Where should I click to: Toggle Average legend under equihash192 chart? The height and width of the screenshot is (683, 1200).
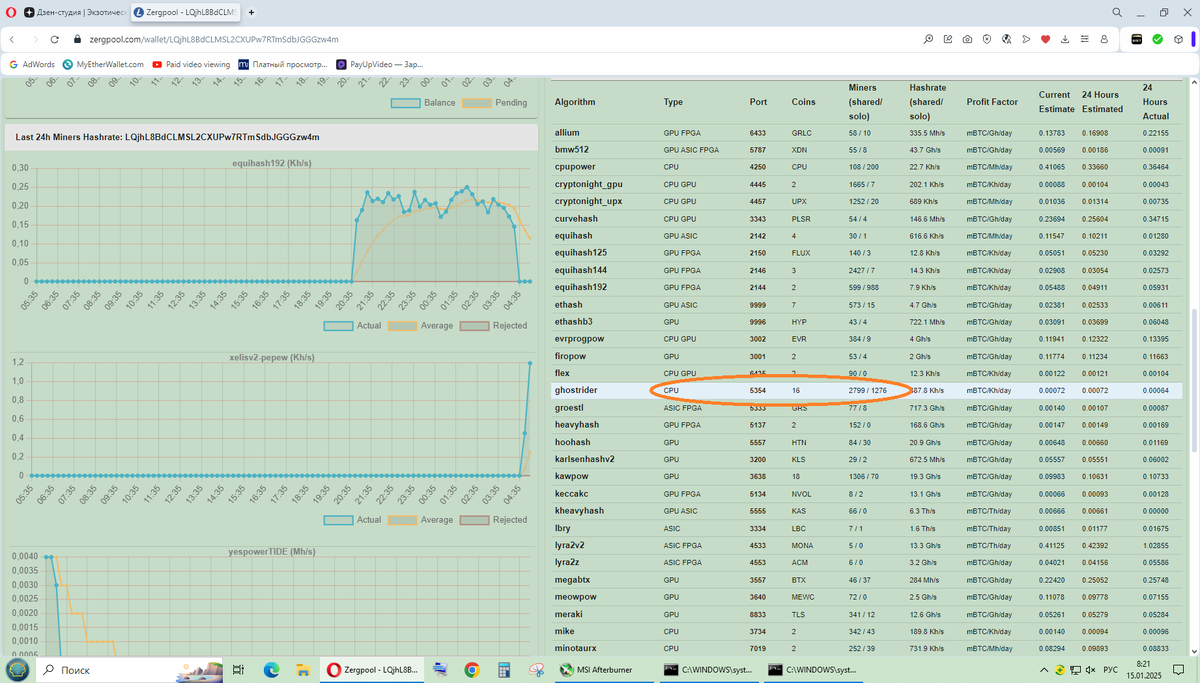pos(421,325)
